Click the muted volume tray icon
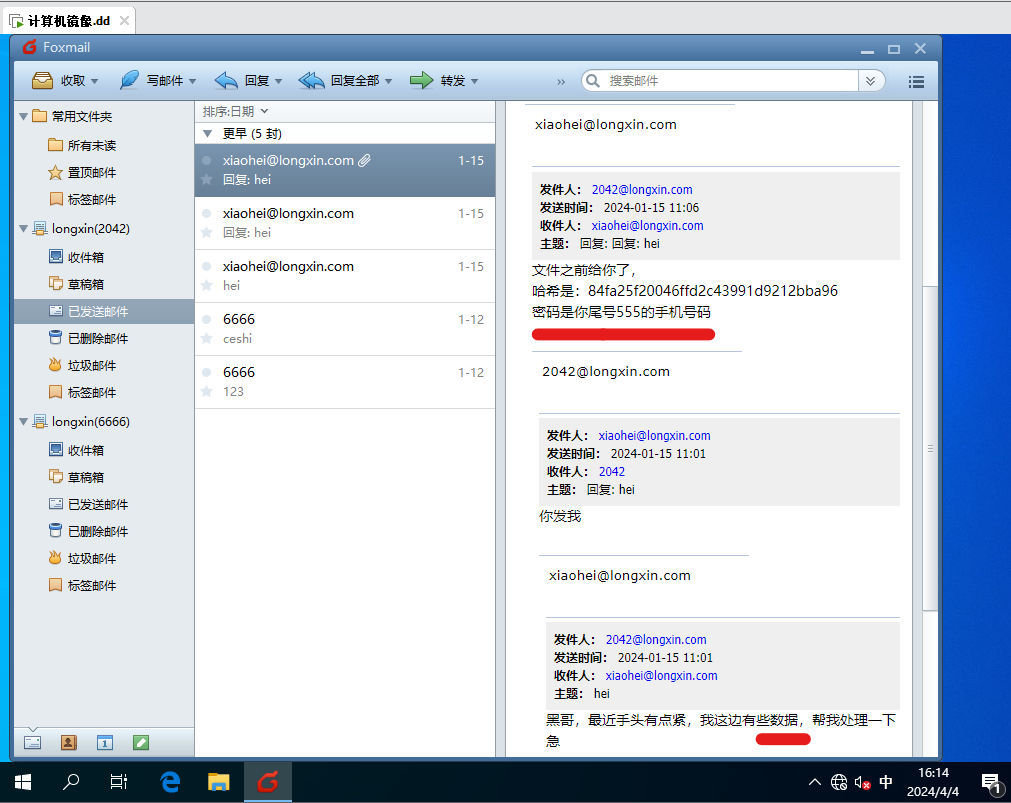Viewport: 1011px width, 803px height. coord(862,783)
